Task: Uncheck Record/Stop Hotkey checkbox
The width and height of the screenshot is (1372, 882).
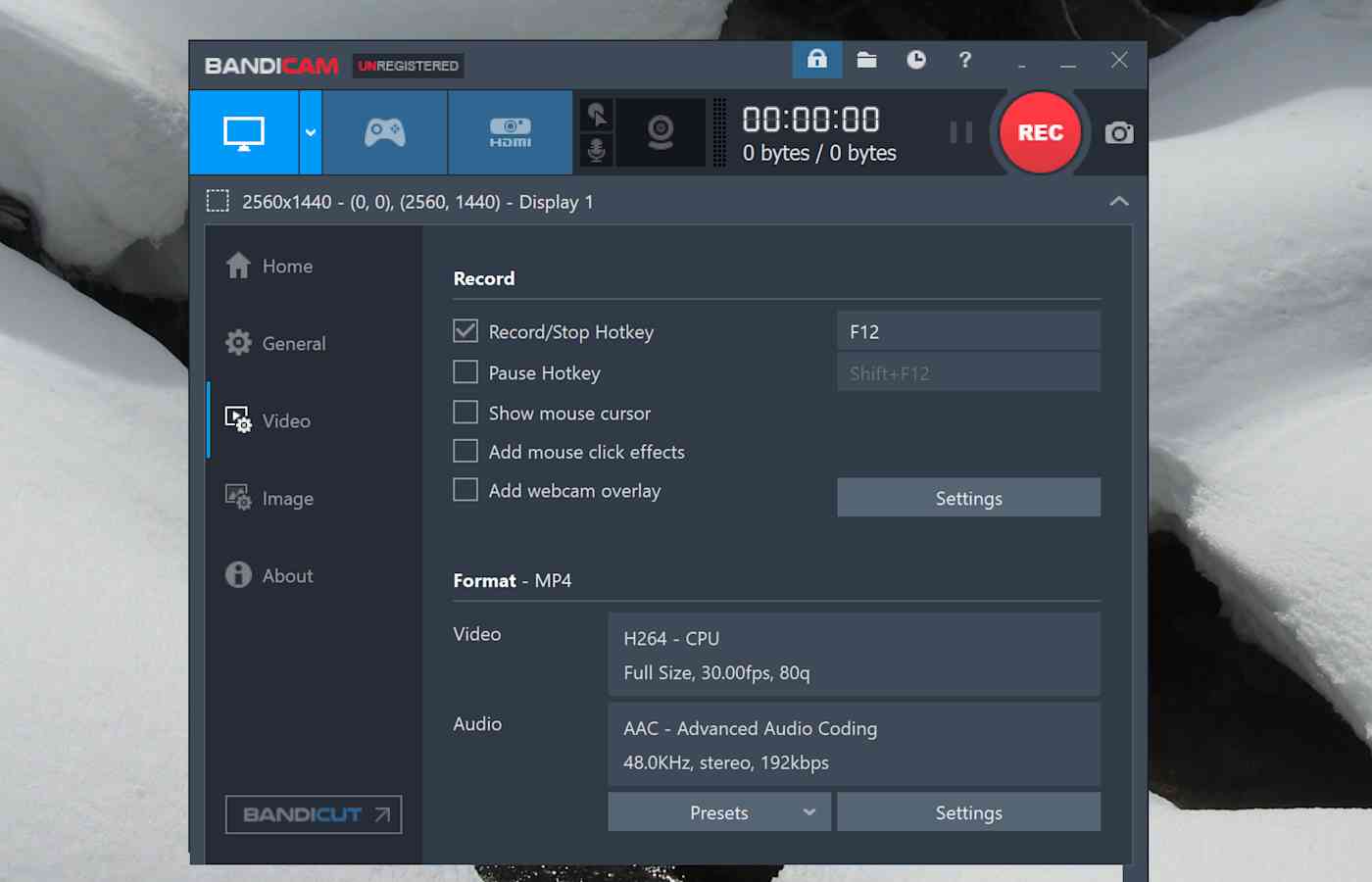Action: (x=465, y=331)
